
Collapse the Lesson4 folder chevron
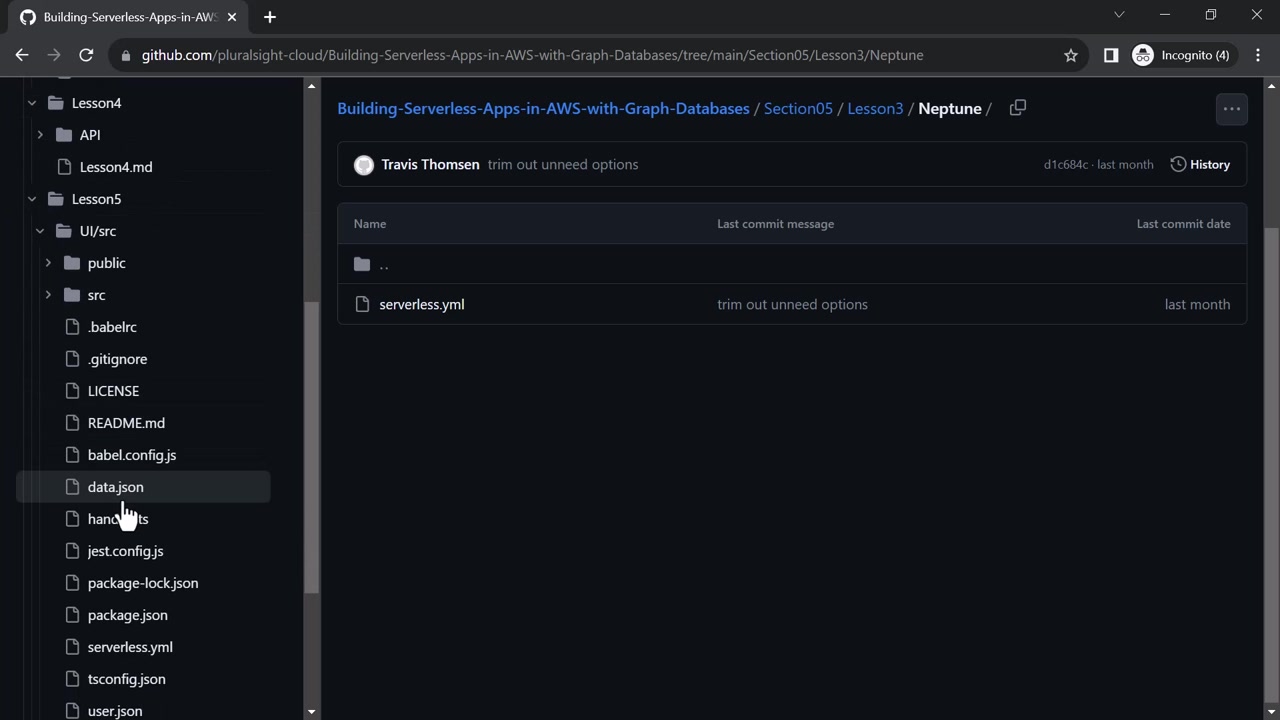coord(32,103)
